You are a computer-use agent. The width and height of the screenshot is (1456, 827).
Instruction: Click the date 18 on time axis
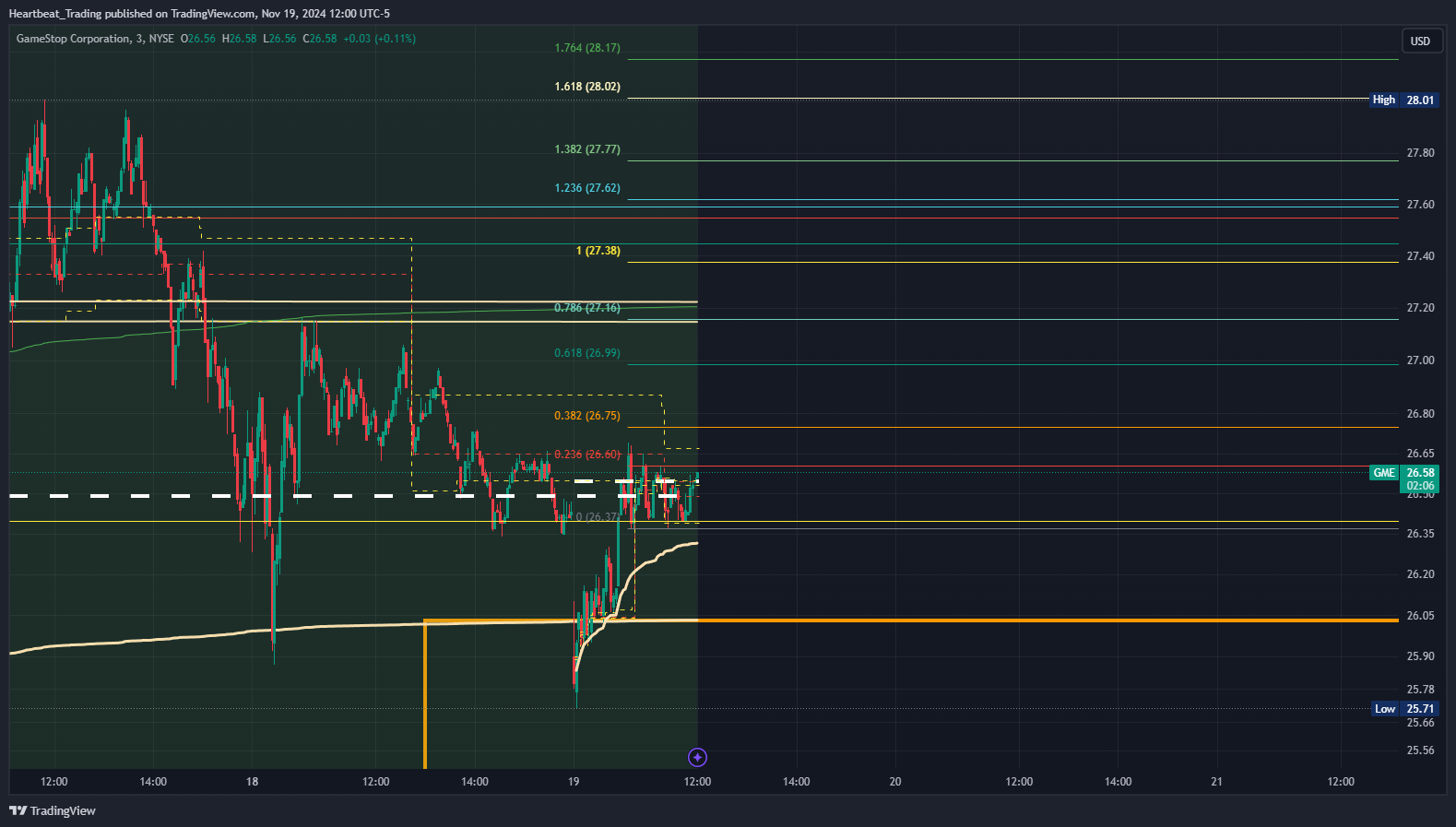pyautogui.click(x=252, y=782)
